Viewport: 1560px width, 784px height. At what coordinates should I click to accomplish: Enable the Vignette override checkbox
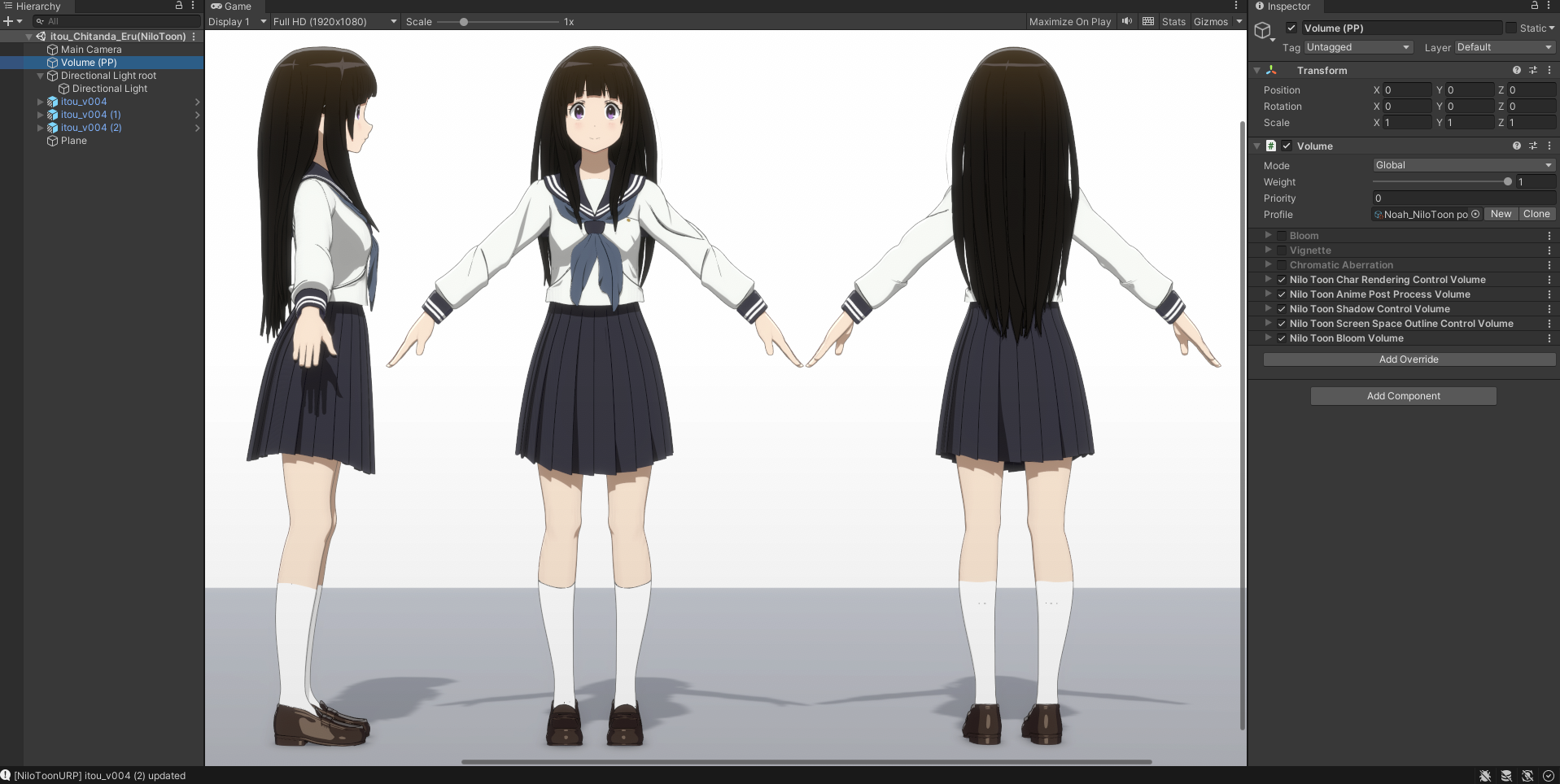click(1282, 250)
